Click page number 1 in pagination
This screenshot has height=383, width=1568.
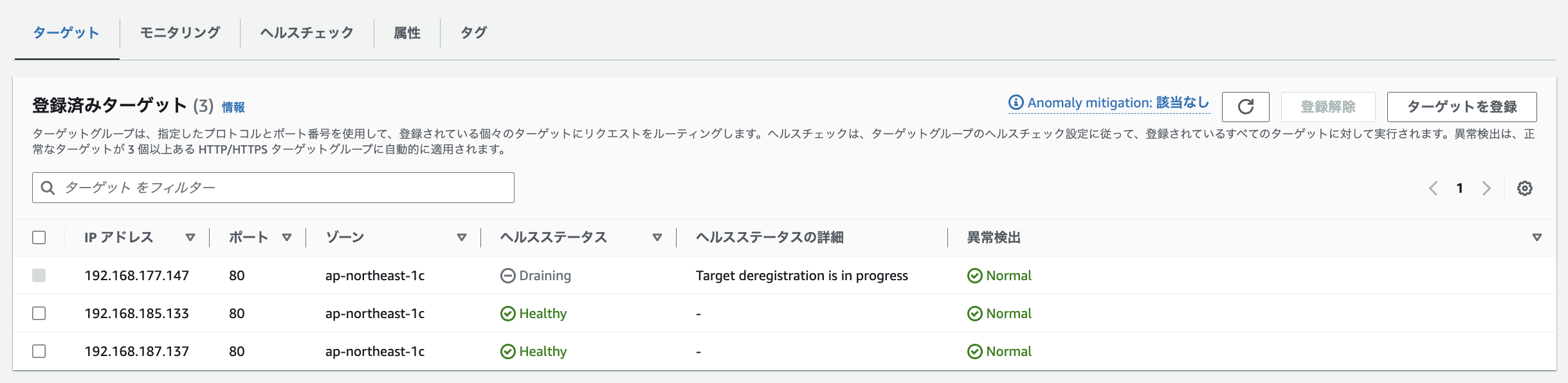click(x=1460, y=188)
